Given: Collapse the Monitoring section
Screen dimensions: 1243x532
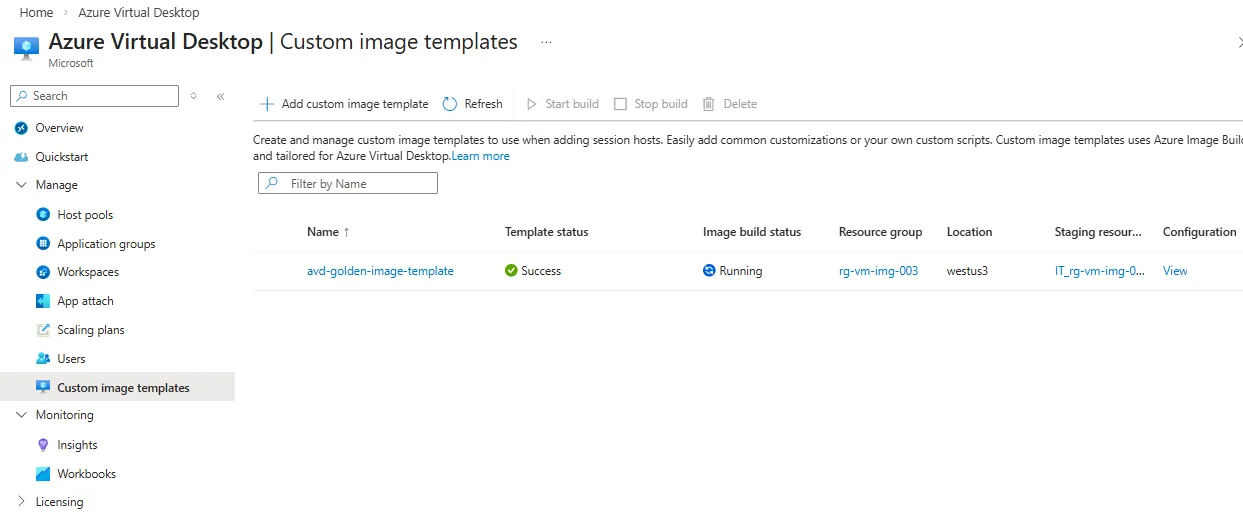Looking at the screenshot, I should (21, 415).
